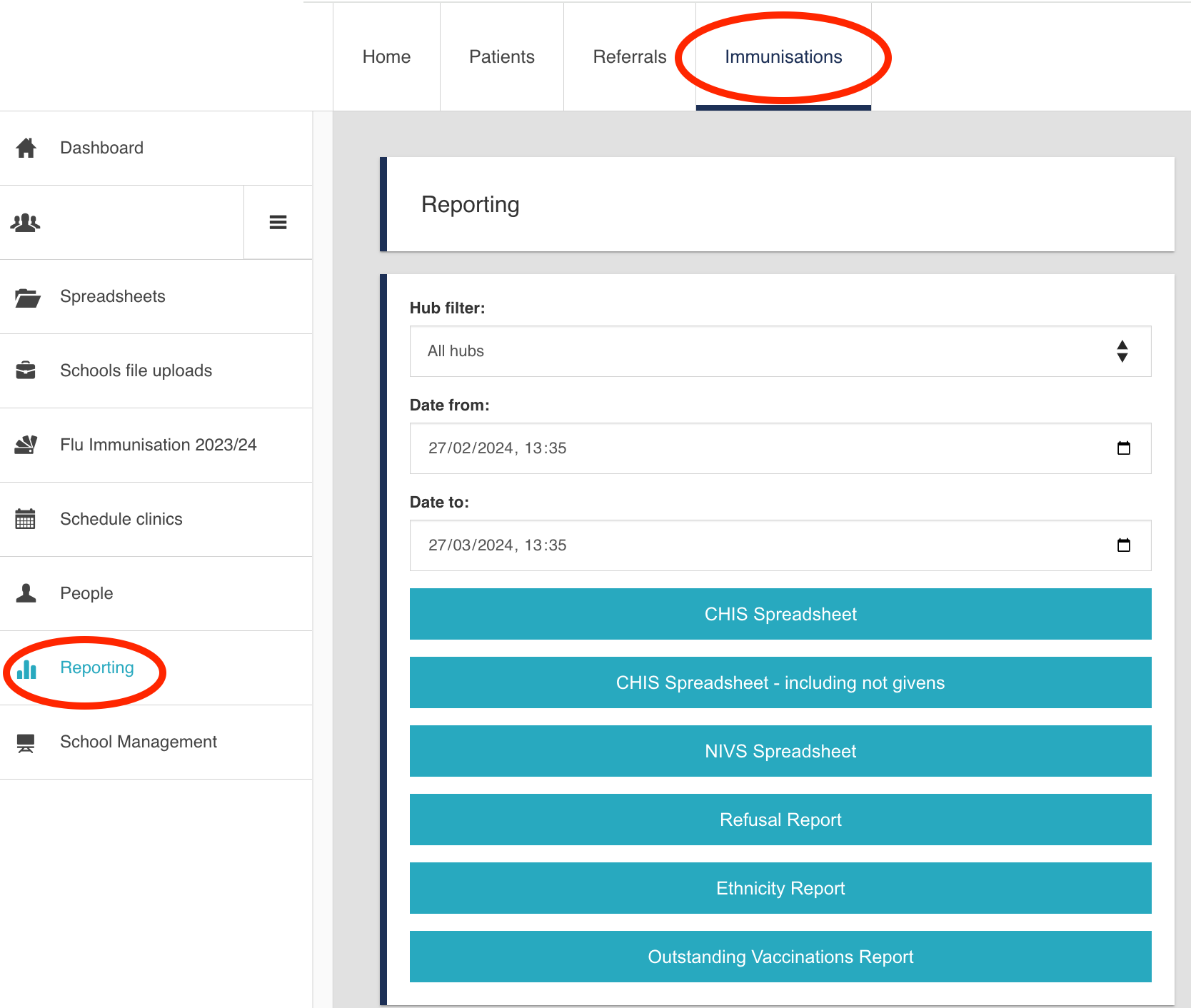Go to the Home tab
Image resolution: width=1191 pixels, height=1008 pixels.
click(386, 57)
